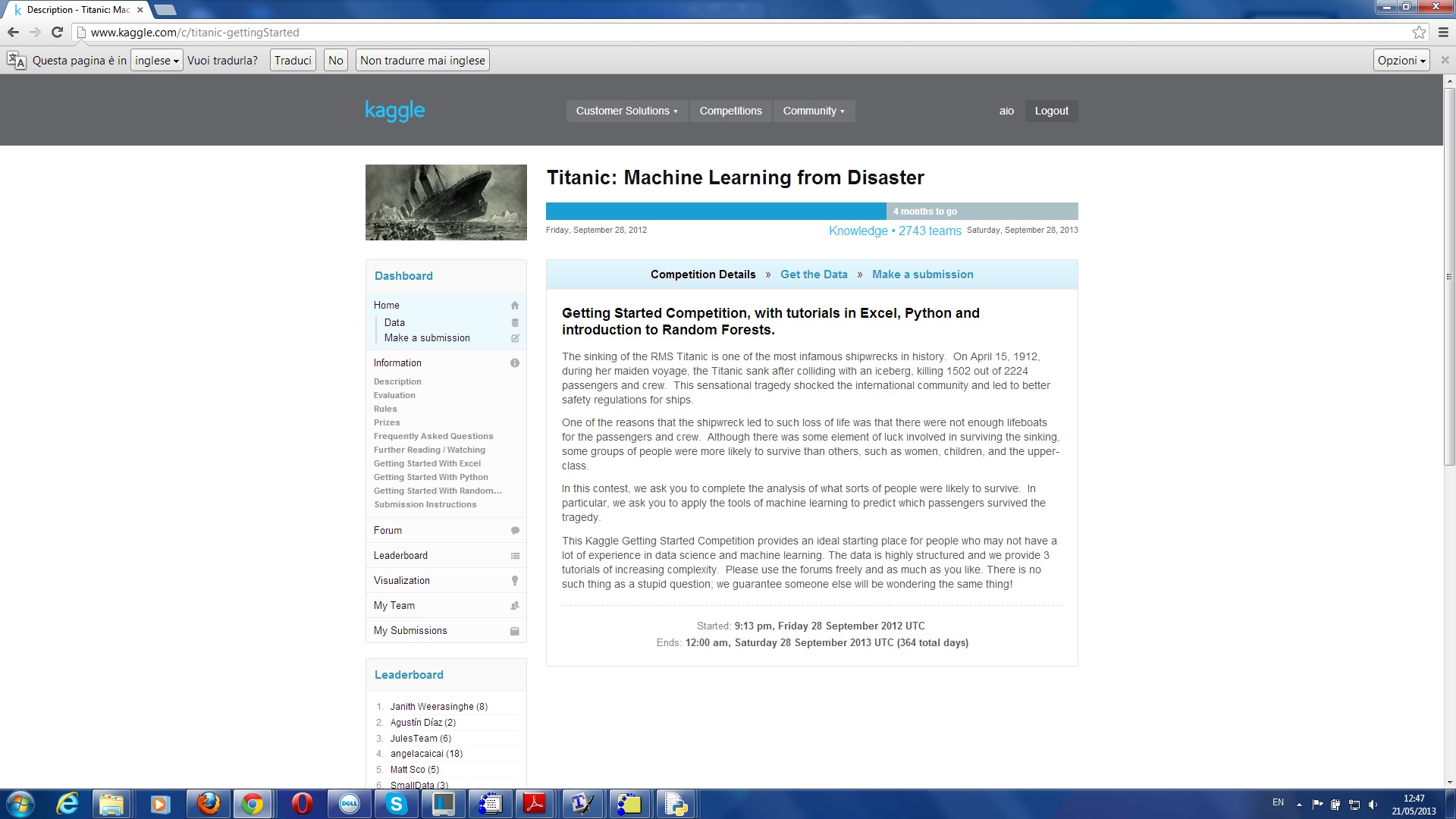Viewport: 1456px width, 819px height.
Task: Open Firefox from the taskbar
Action: [208, 804]
